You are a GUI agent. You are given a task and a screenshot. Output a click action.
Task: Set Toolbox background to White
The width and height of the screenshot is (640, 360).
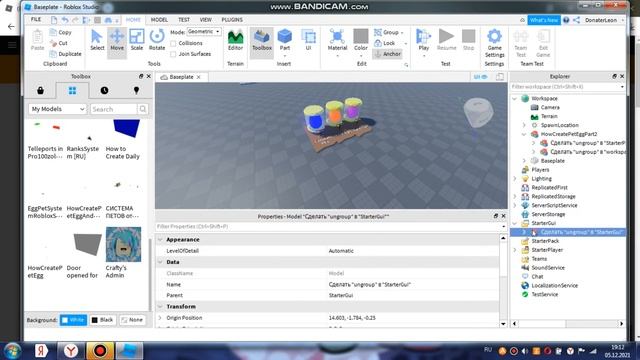pyautogui.click(x=73, y=320)
